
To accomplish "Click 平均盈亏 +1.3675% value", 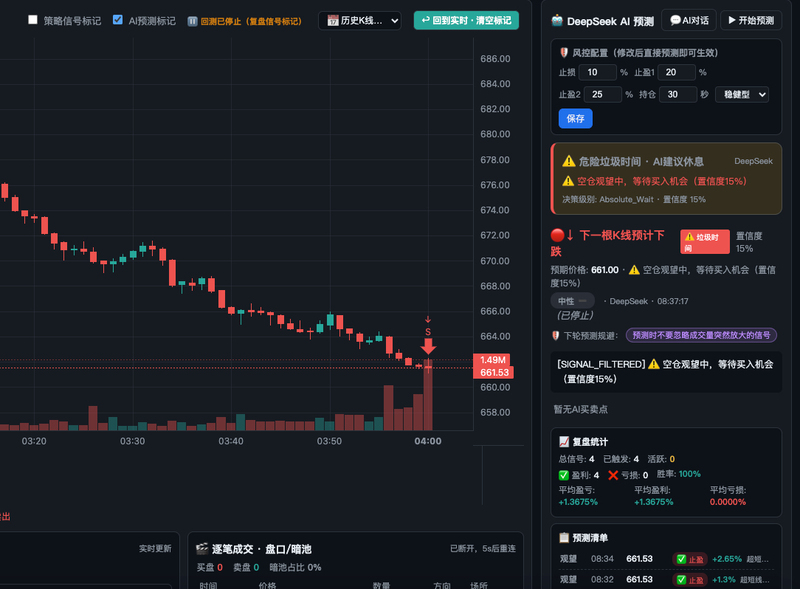I will coord(578,502).
